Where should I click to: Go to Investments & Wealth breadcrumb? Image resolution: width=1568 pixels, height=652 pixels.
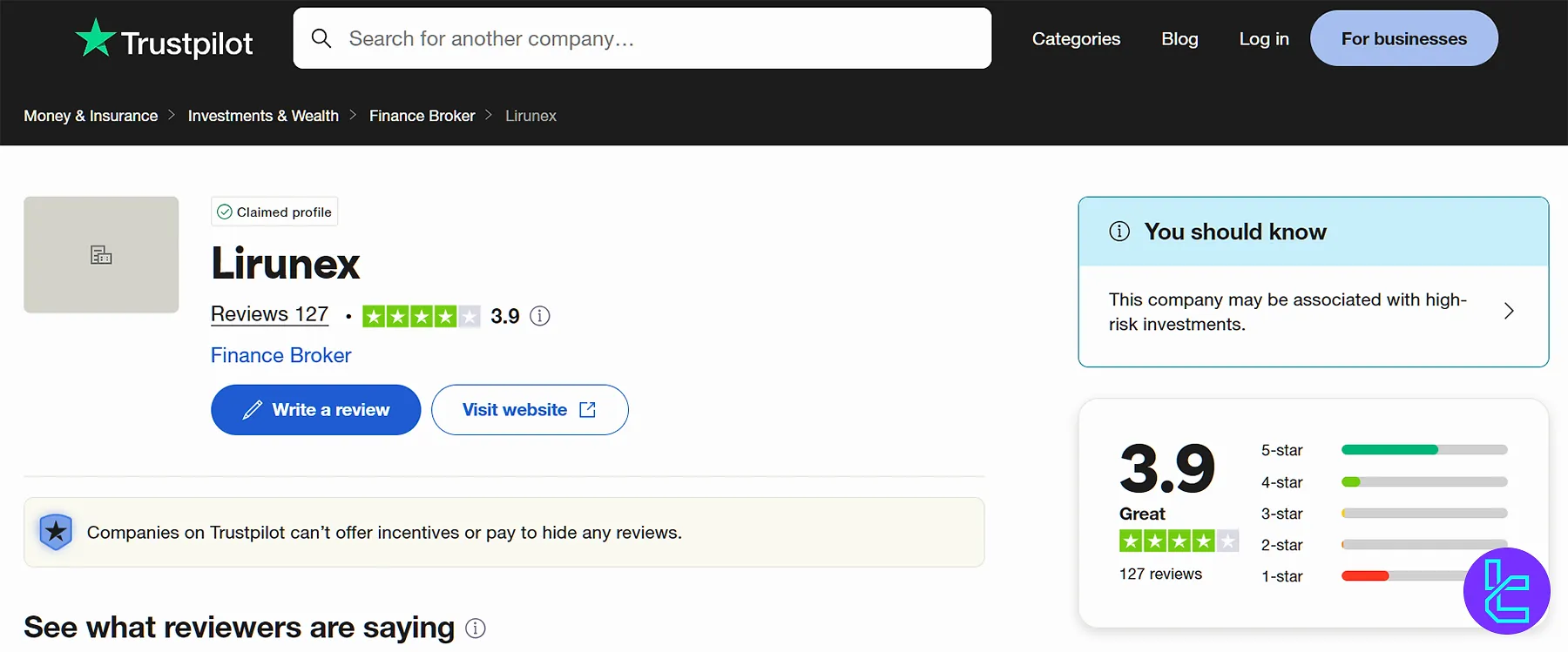pyautogui.click(x=263, y=116)
